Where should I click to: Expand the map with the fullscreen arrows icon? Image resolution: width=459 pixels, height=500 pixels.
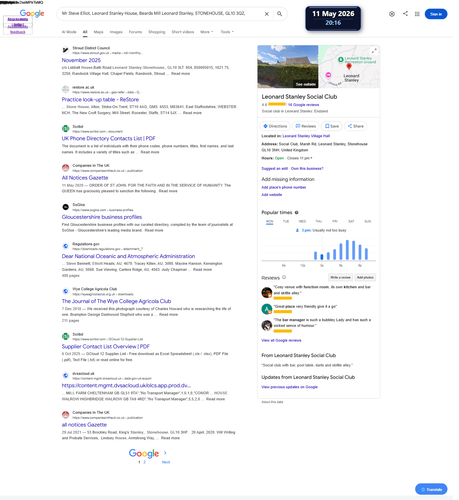click(x=374, y=51)
